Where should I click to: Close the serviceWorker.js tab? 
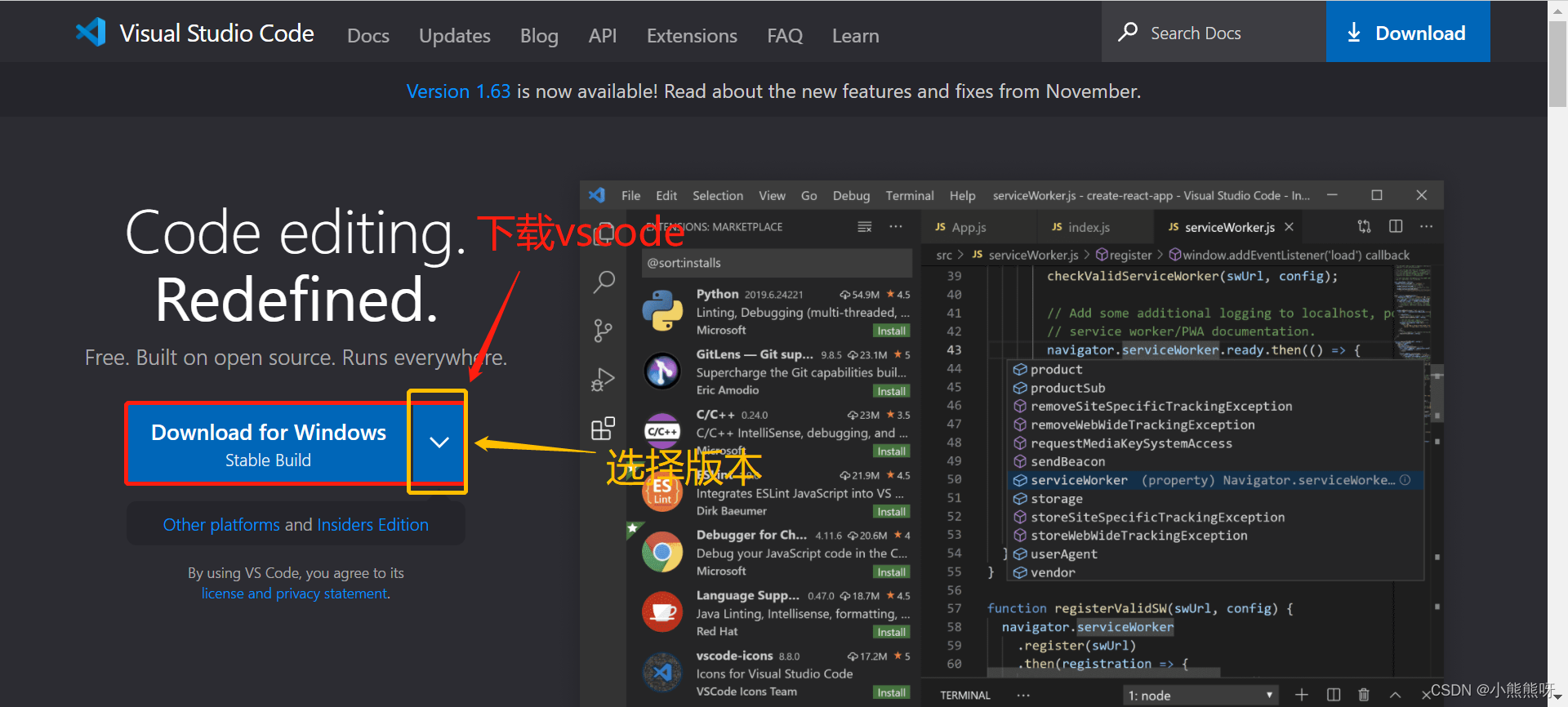(x=1289, y=227)
